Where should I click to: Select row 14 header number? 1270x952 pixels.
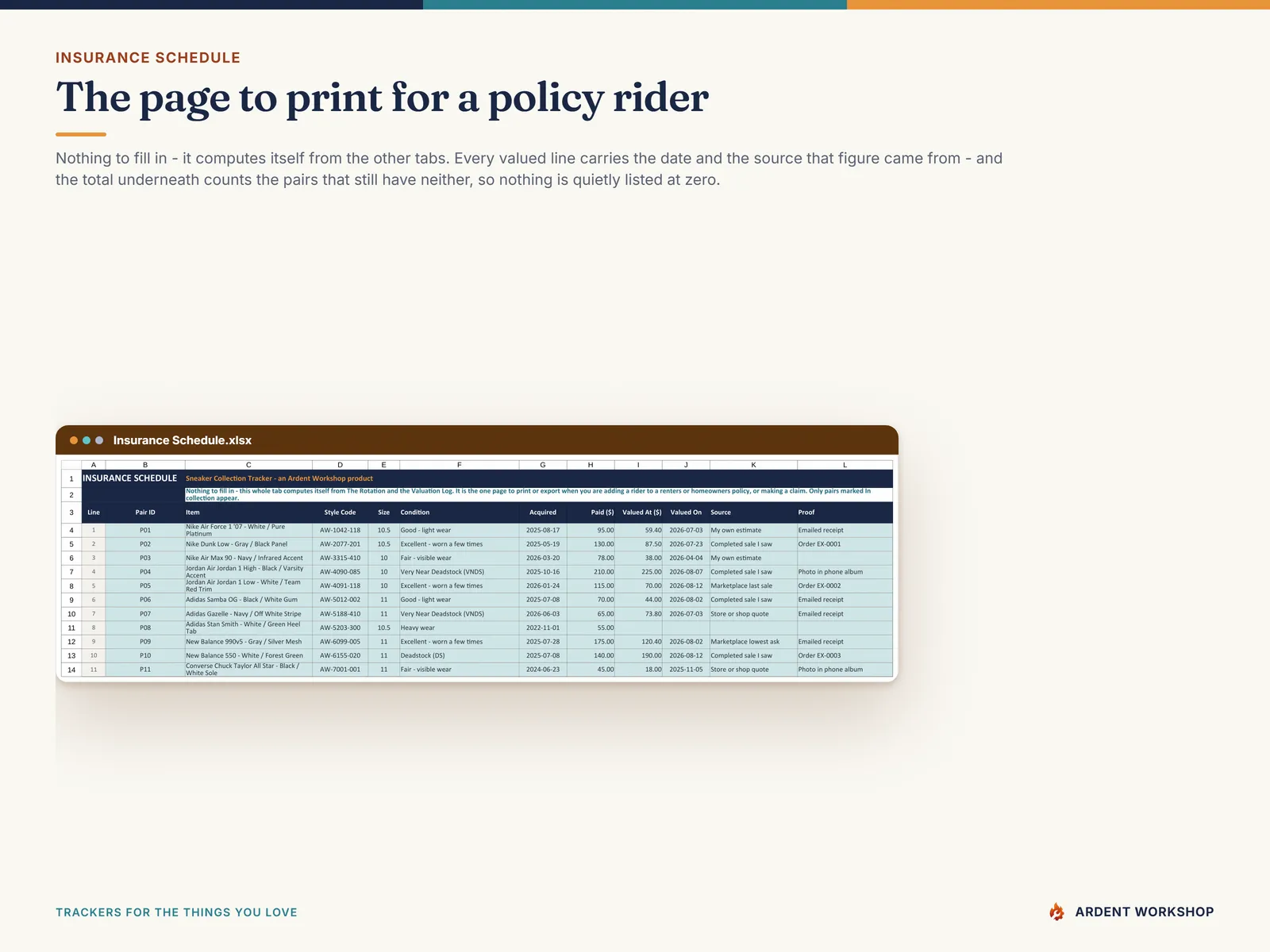(x=71, y=670)
